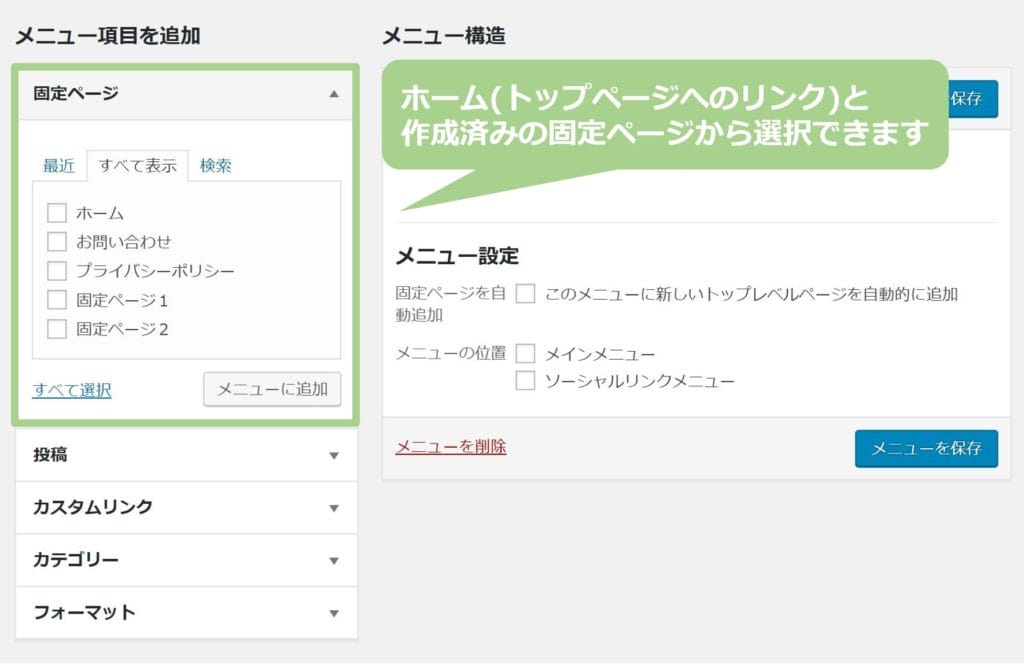Collapse the 固定ページ panel arrow
The width and height of the screenshot is (1024, 664).
(334, 93)
